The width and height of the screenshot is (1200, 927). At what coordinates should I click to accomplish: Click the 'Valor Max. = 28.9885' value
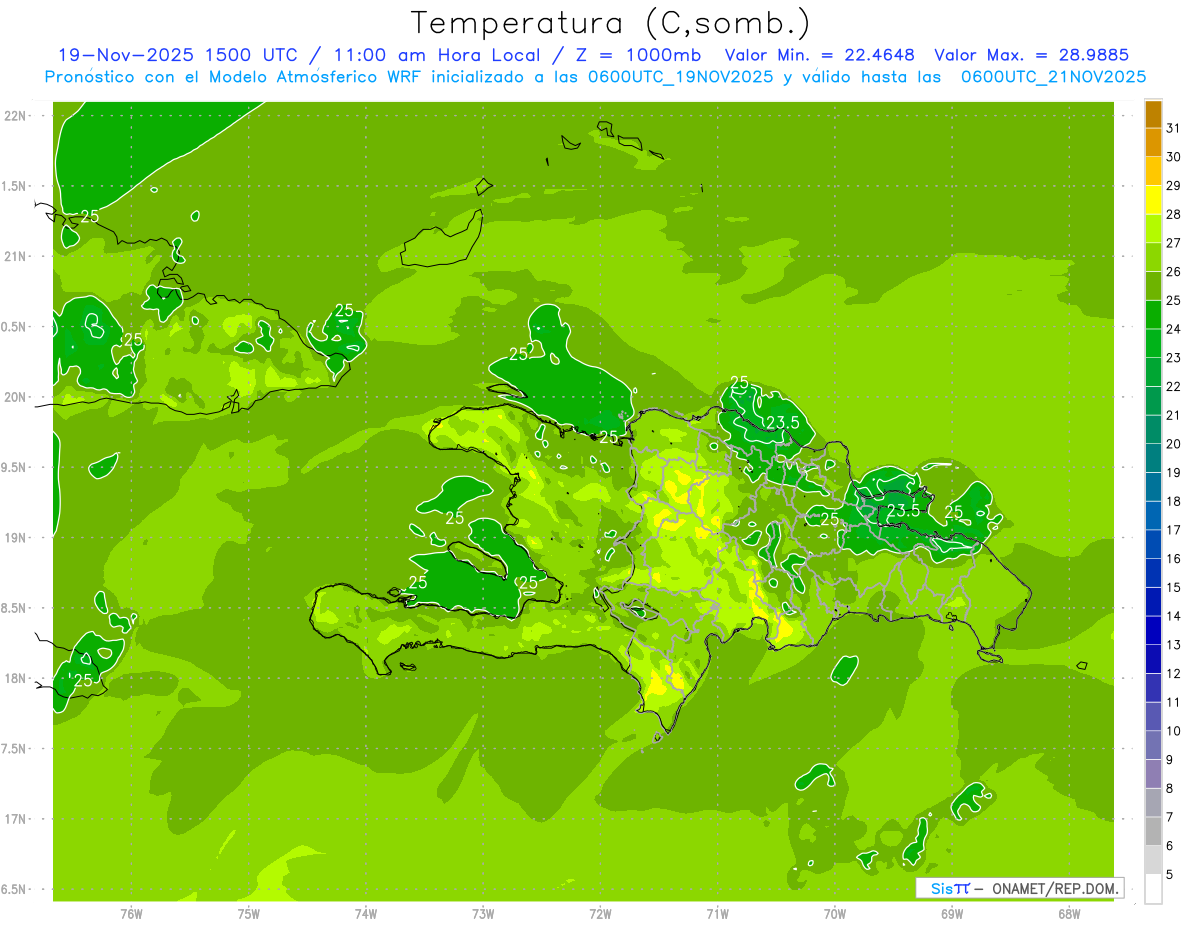pos(1030,55)
